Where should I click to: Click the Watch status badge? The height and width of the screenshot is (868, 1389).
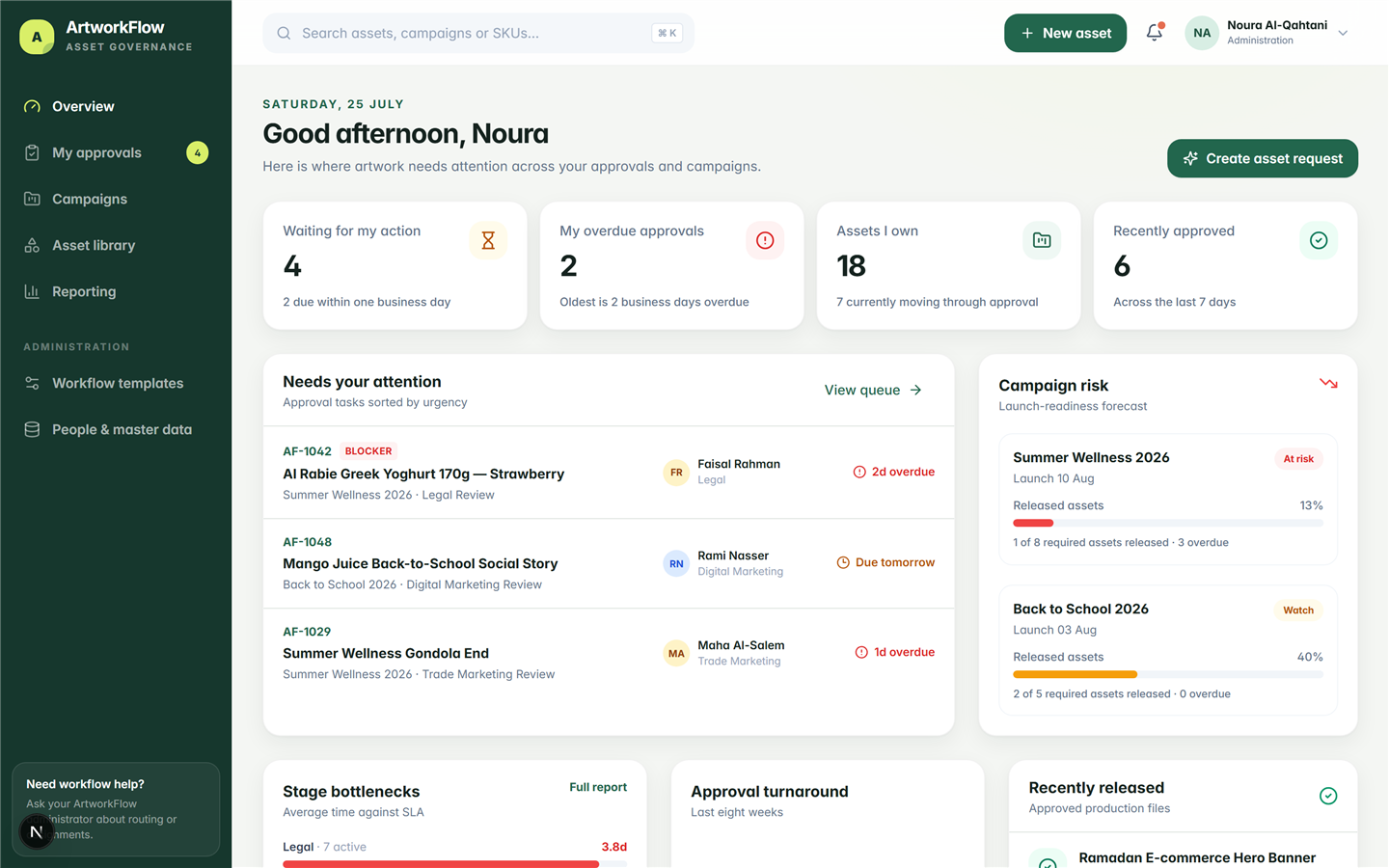(x=1298, y=610)
